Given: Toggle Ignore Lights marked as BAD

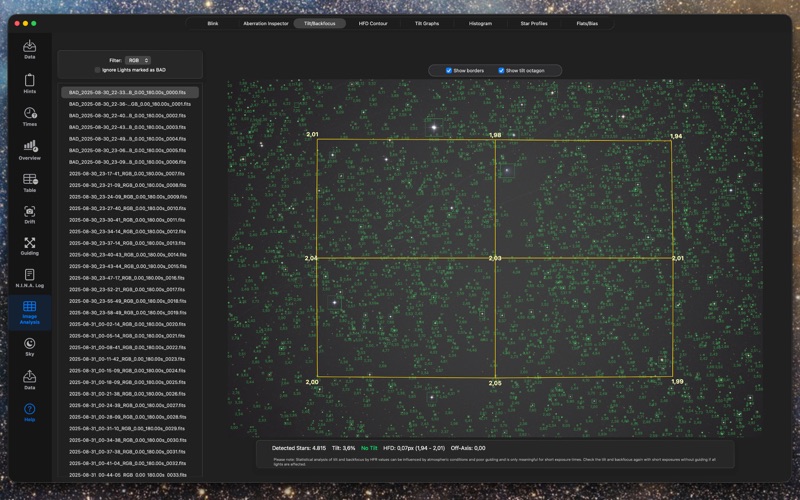Looking at the screenshot, I should (97, 70).
